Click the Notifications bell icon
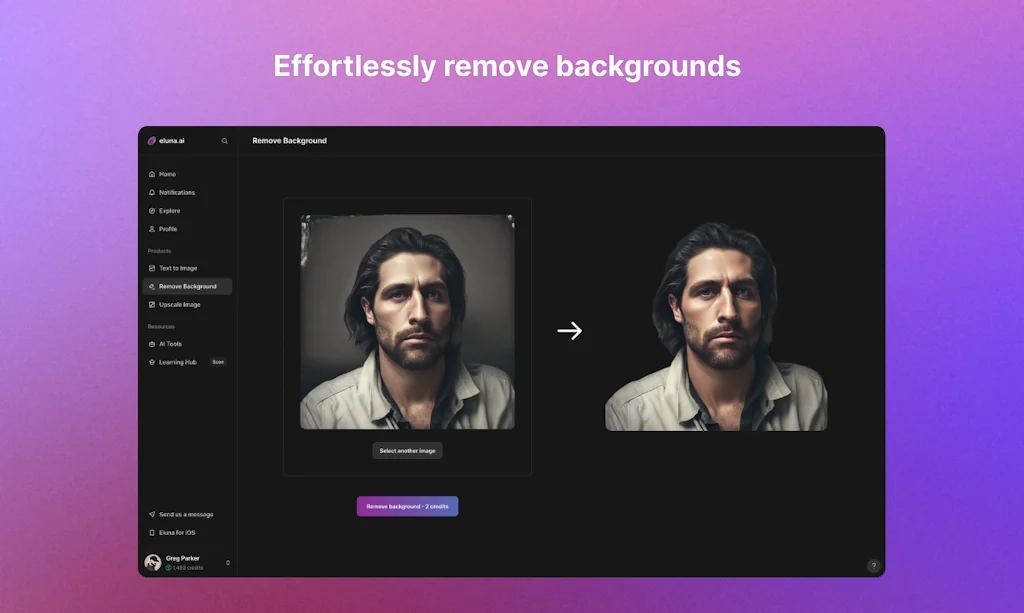The image size is (1024, 613). [x=152, y=192]
